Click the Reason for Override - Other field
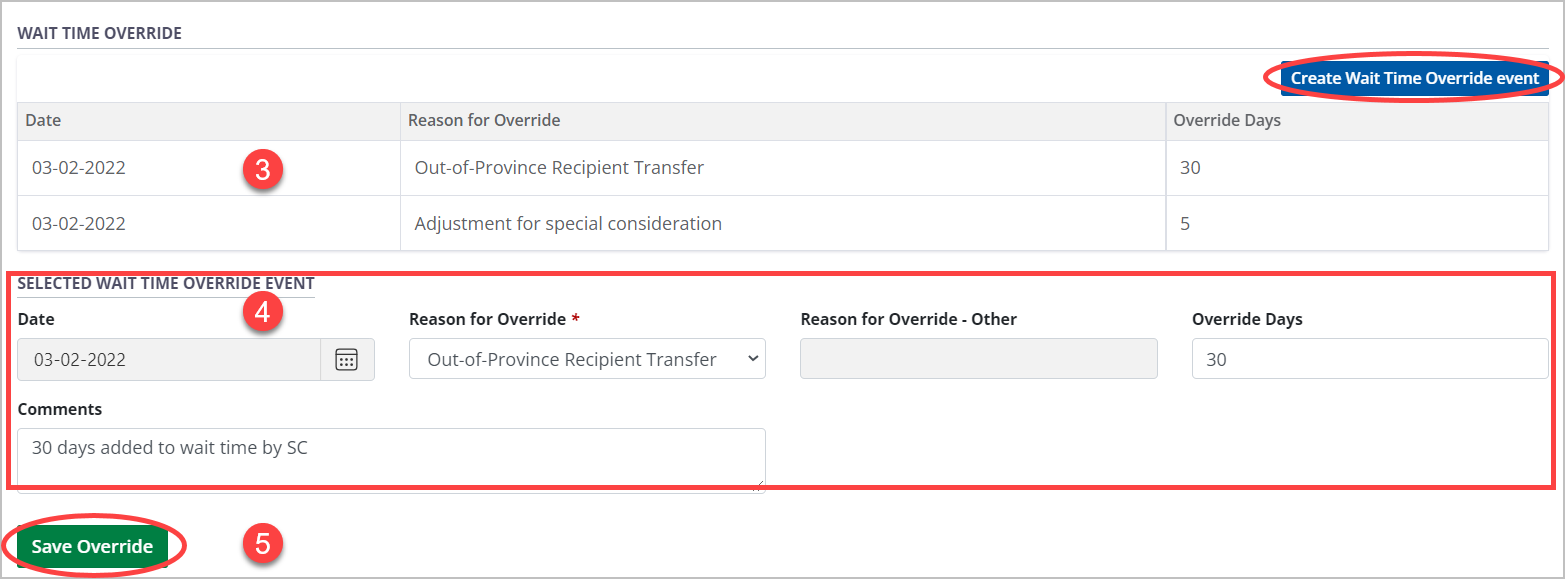The width and height of the screenshot is (1565, 579). pos(978,360)
